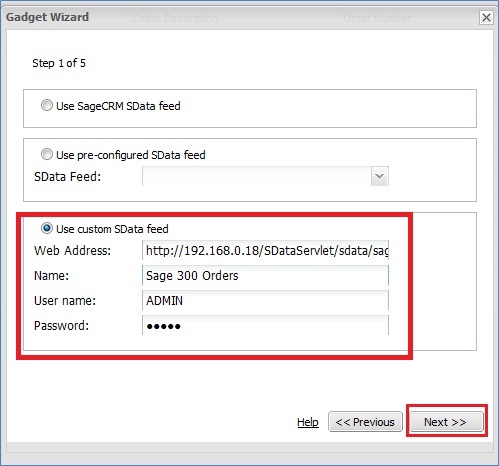
Task: Select Use pre-configured SData feed option
Action: [47, 154]
